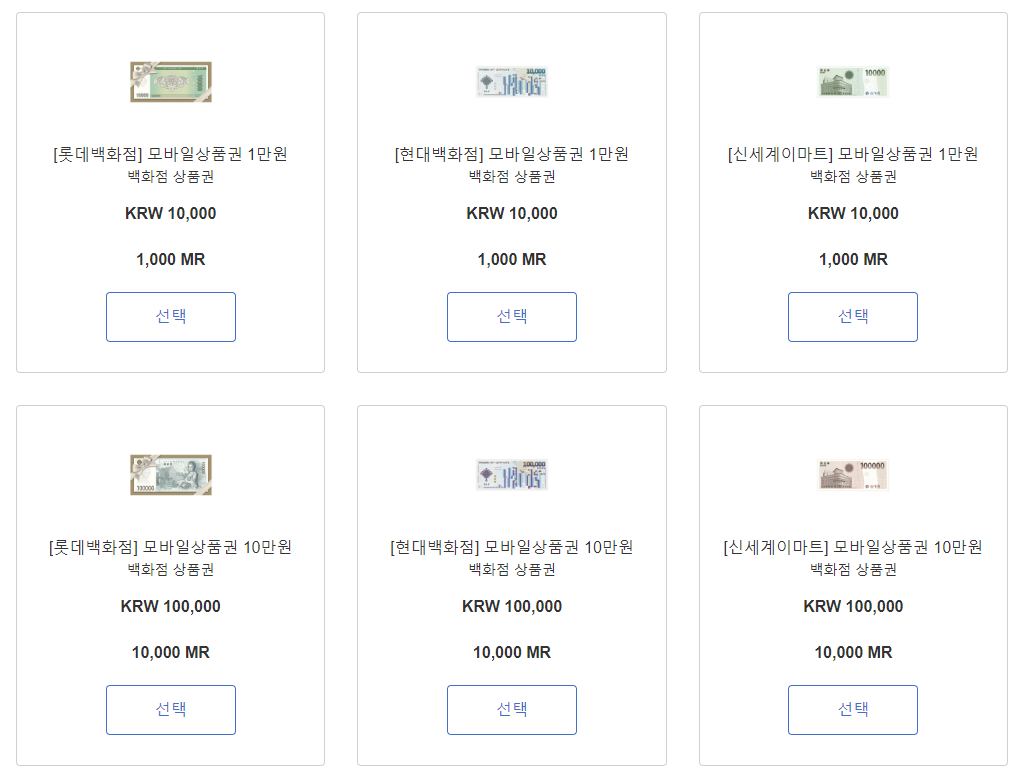1016x772 pixels.
Task: Click 선택 for 신세계이마트 1만원 voucher
Action: [852, 316]
